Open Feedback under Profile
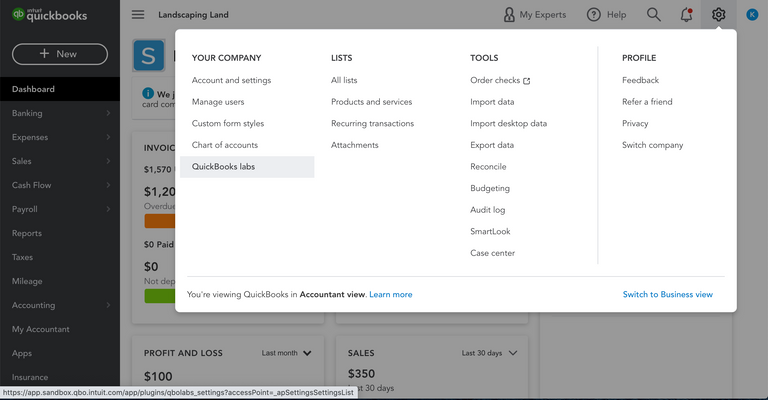The width and height of the screenshot is (768, 400). click(640, 80)
